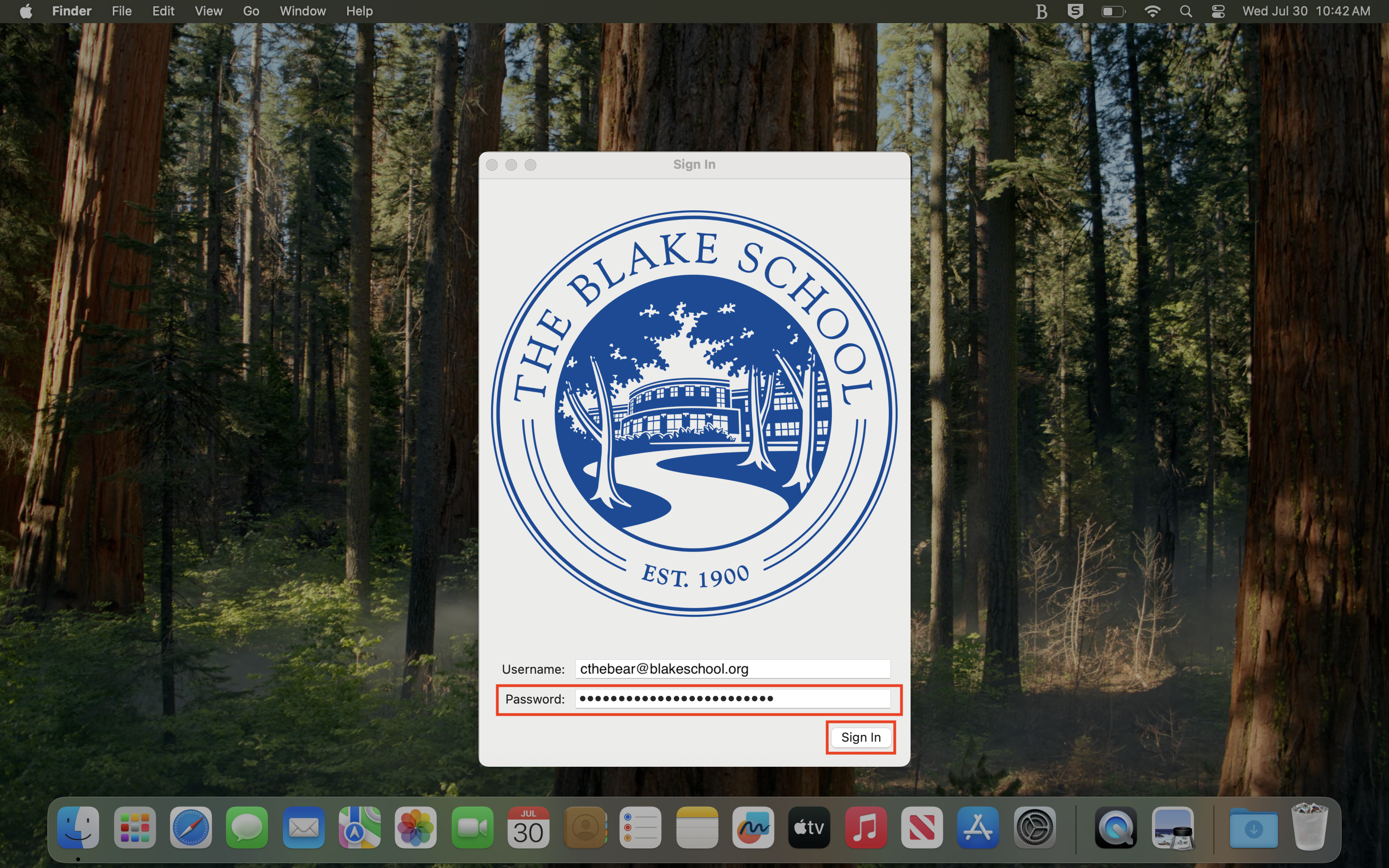The image size is (1389, 868).
Task: Open the News app icon
Action: point(922,827)
